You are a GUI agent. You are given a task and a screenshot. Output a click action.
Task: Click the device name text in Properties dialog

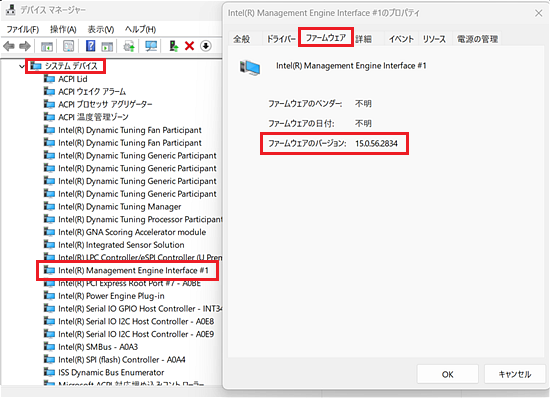[x=351, y=66]
